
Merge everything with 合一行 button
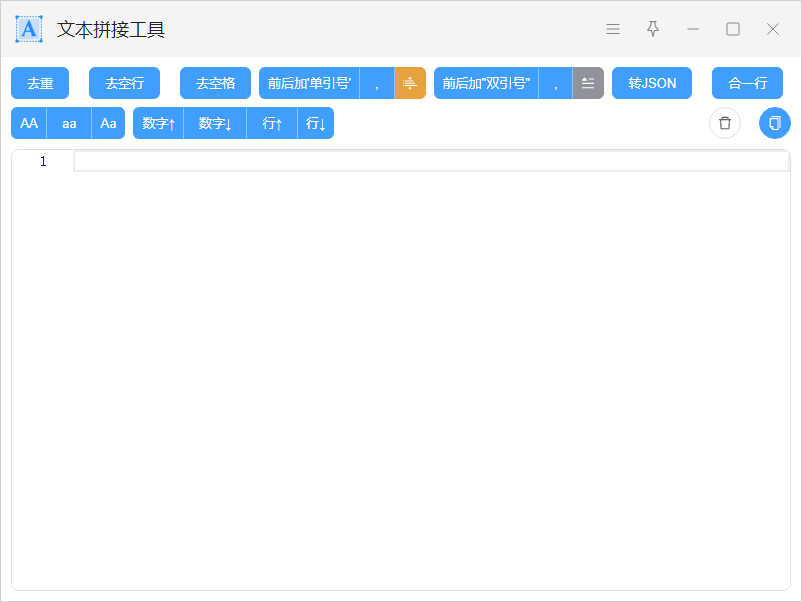(x=747, y=83)
